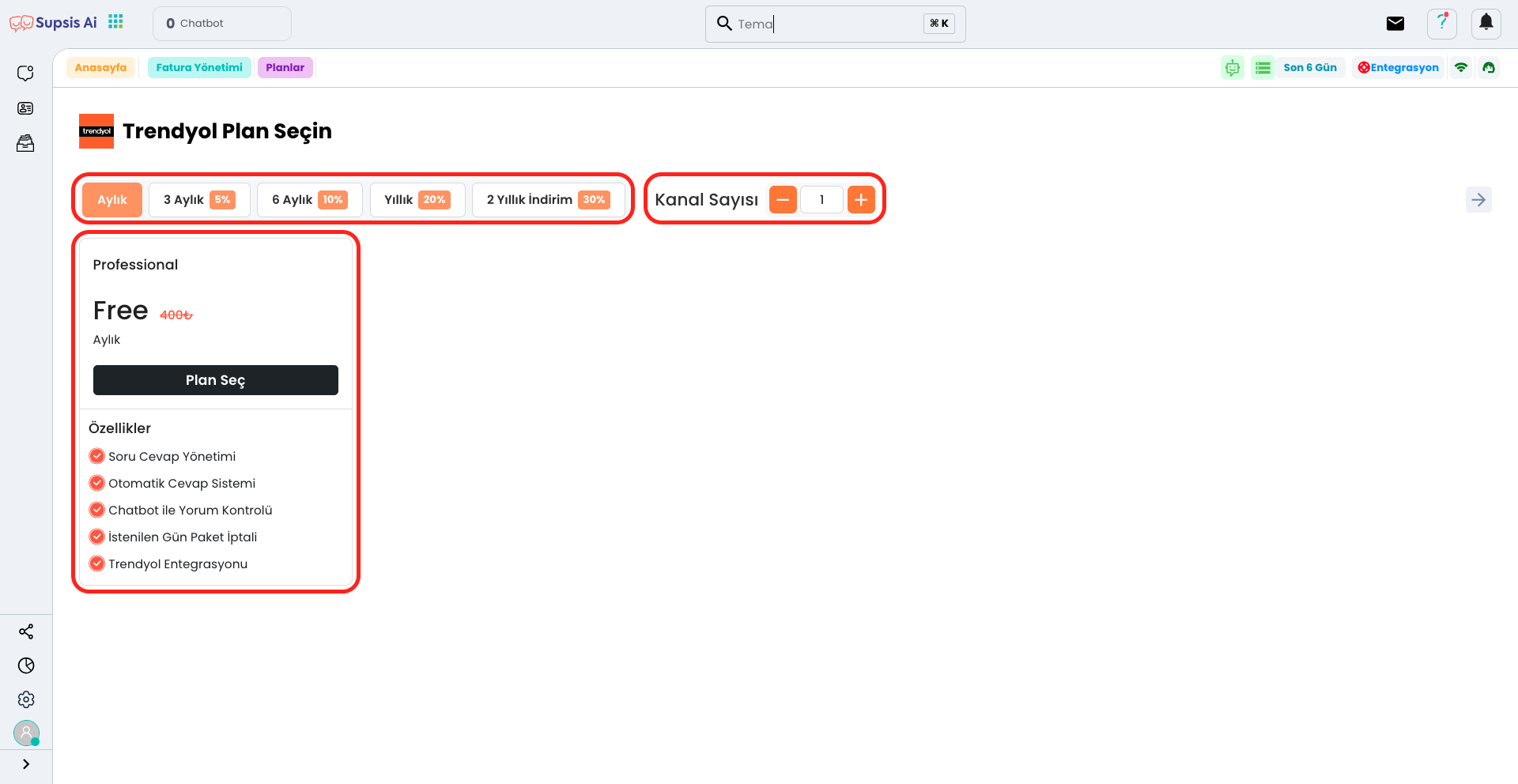Open the settings gear icon
Image resolution: width=1518 pixels, height=784 pixels.
click(x=26, y=699)
